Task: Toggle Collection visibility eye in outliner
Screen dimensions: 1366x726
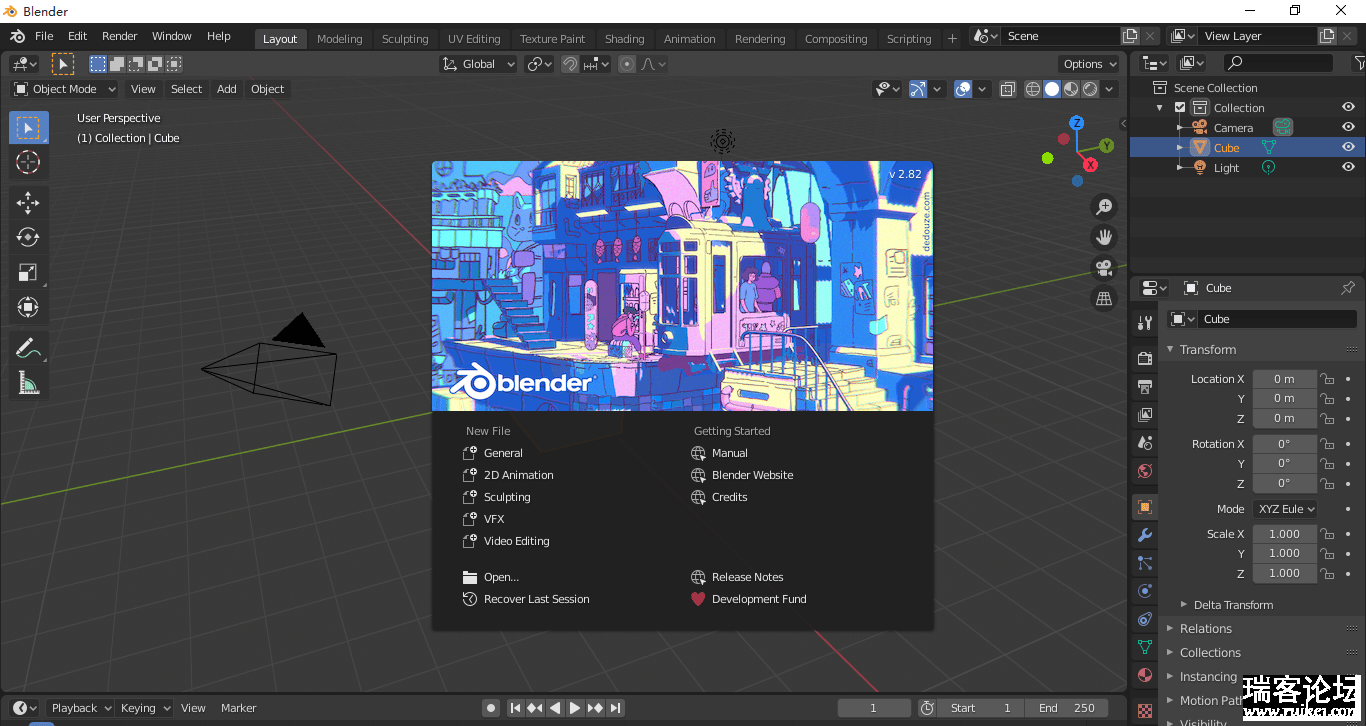Action: (x=1348, y=107)
